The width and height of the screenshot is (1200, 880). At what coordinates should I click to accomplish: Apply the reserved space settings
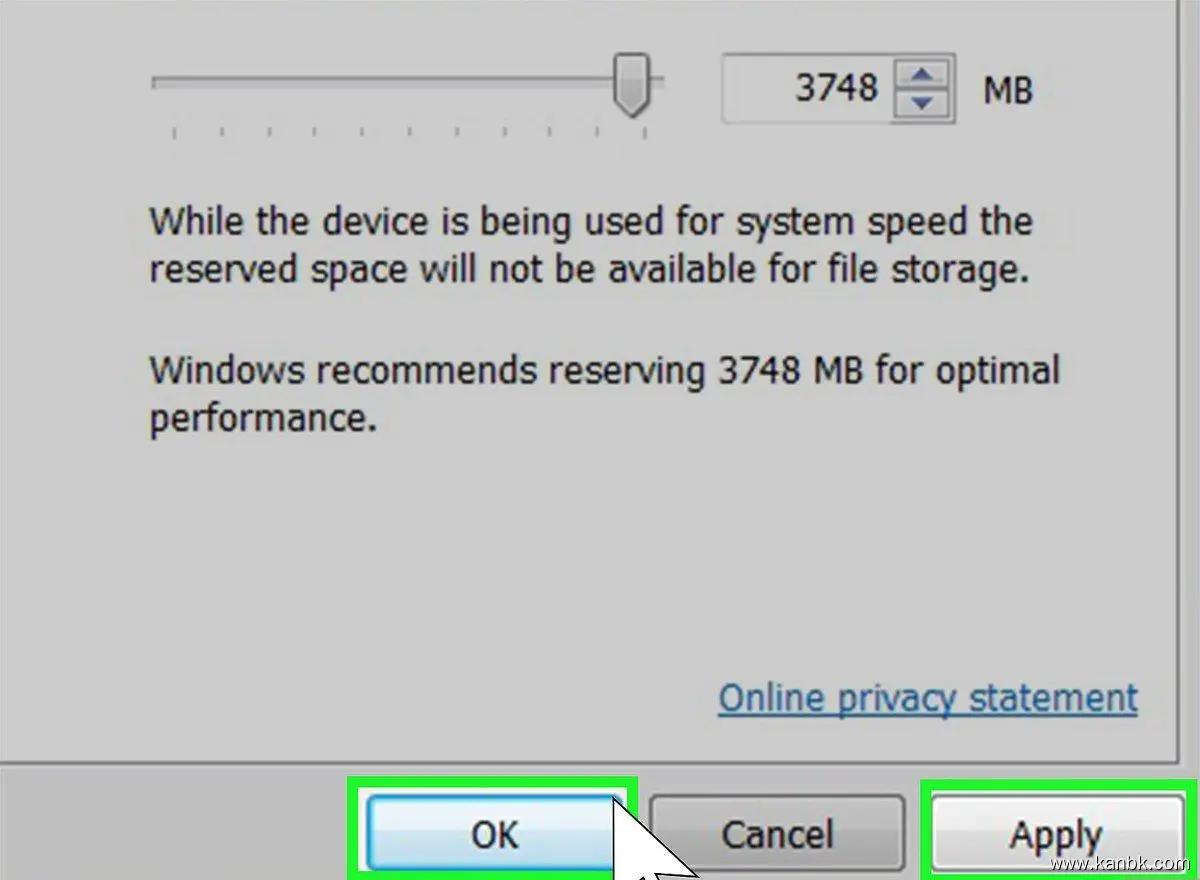[x=1055, y=833]
